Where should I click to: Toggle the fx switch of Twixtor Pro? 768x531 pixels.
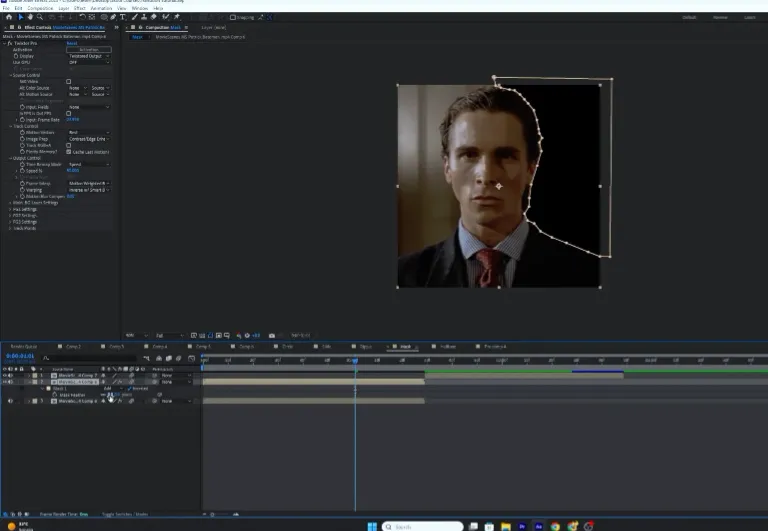(x=10, y=43)
